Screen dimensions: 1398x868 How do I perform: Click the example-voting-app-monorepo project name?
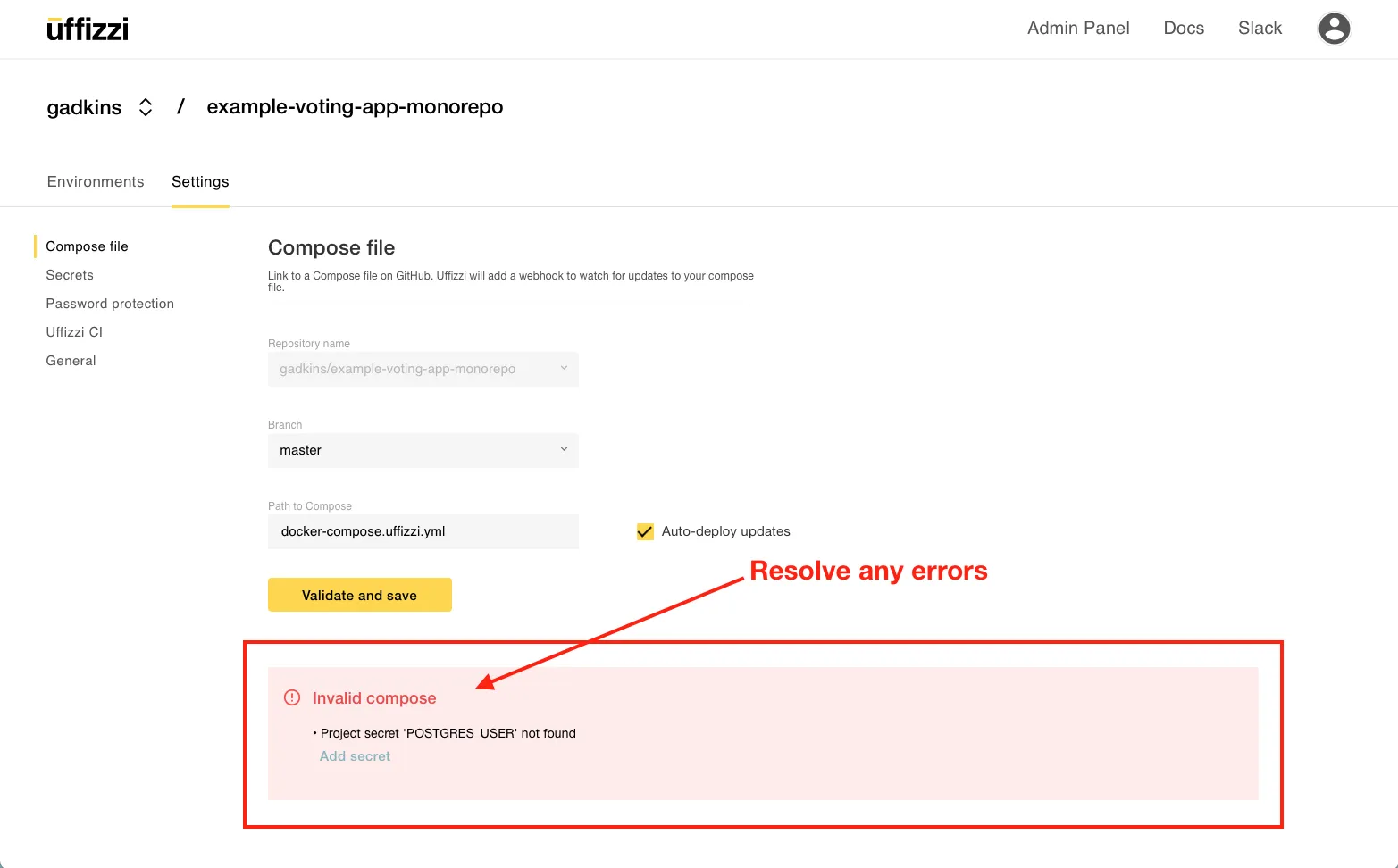[x=355, y=107]
